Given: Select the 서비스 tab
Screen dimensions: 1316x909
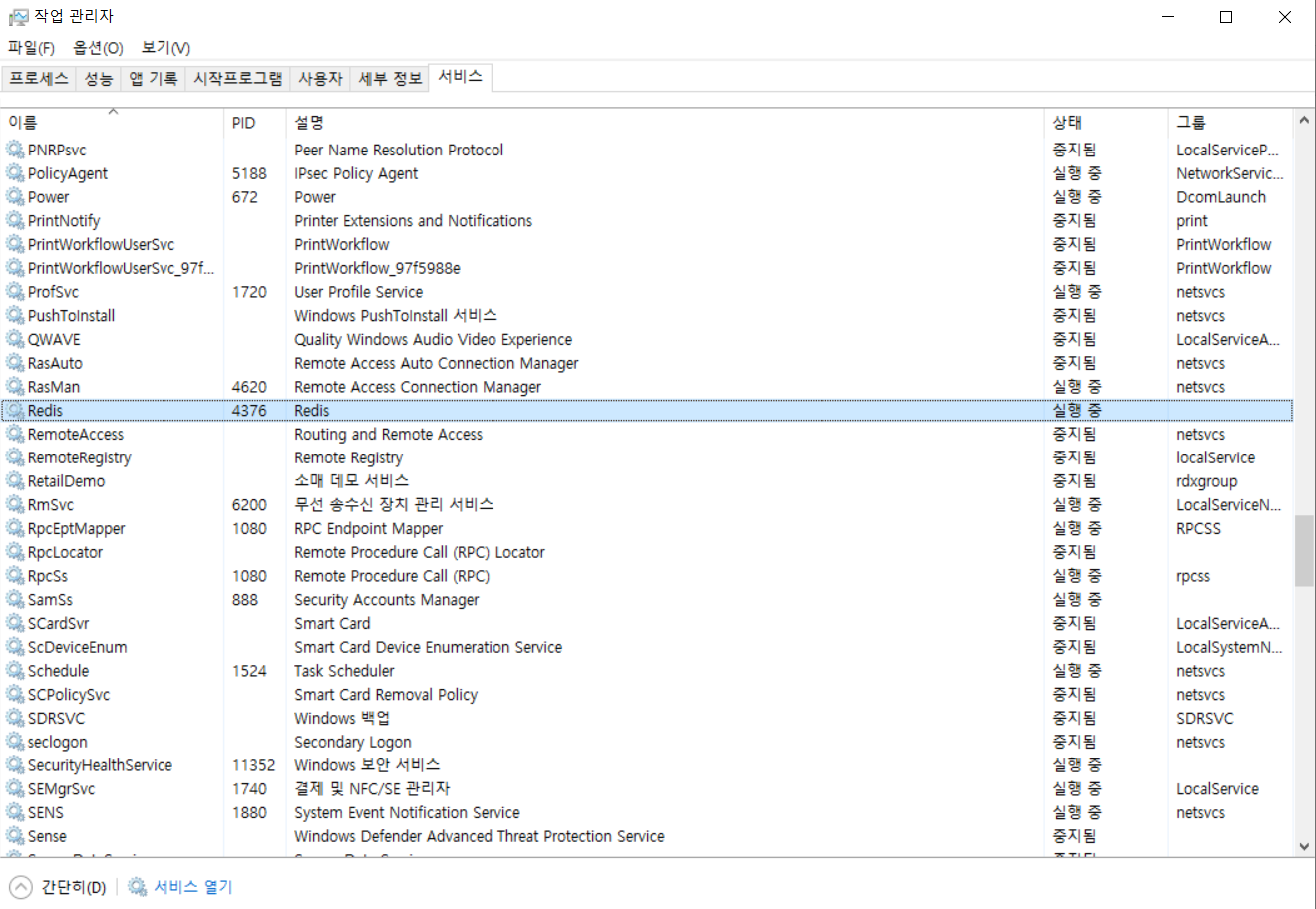Looking at the screenshot, I should point(460,77).
